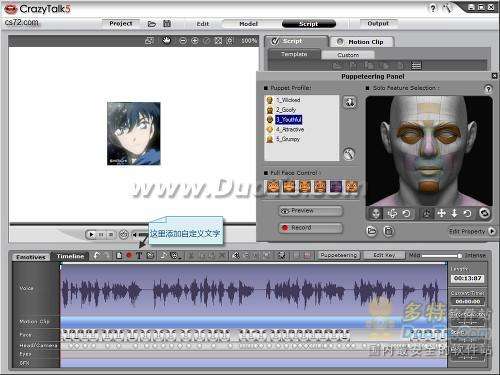Open the Custom sub-tab

(x=348, y=55)
